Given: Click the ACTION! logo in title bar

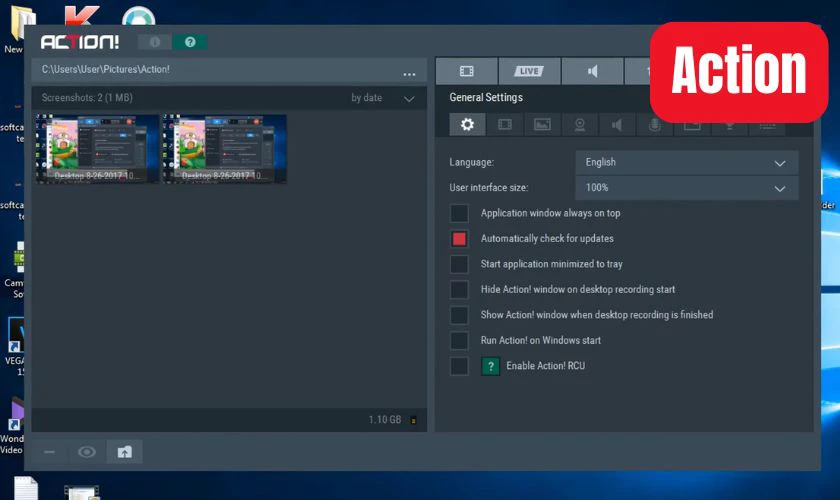Looking at the screenshot, I should click(x=80, y=42).
